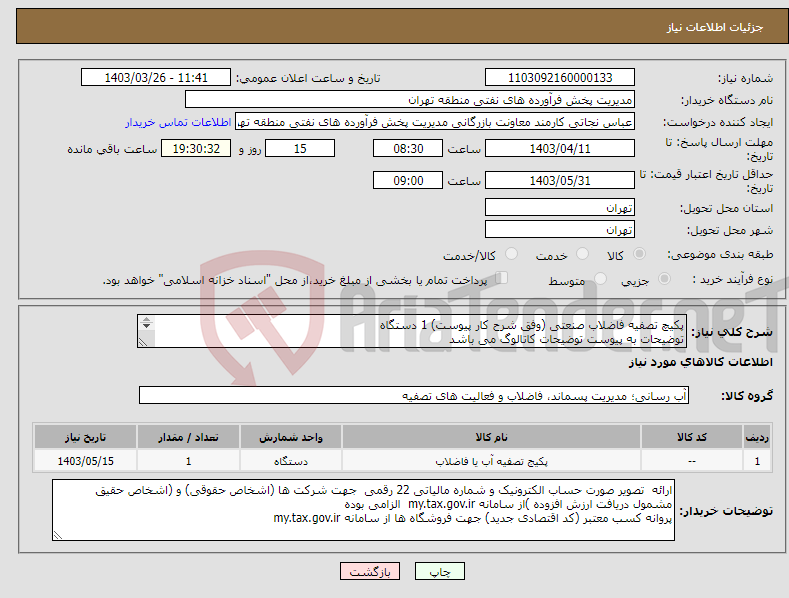Click remaining days field 15
789x598 pixels.
pos(300,148)
